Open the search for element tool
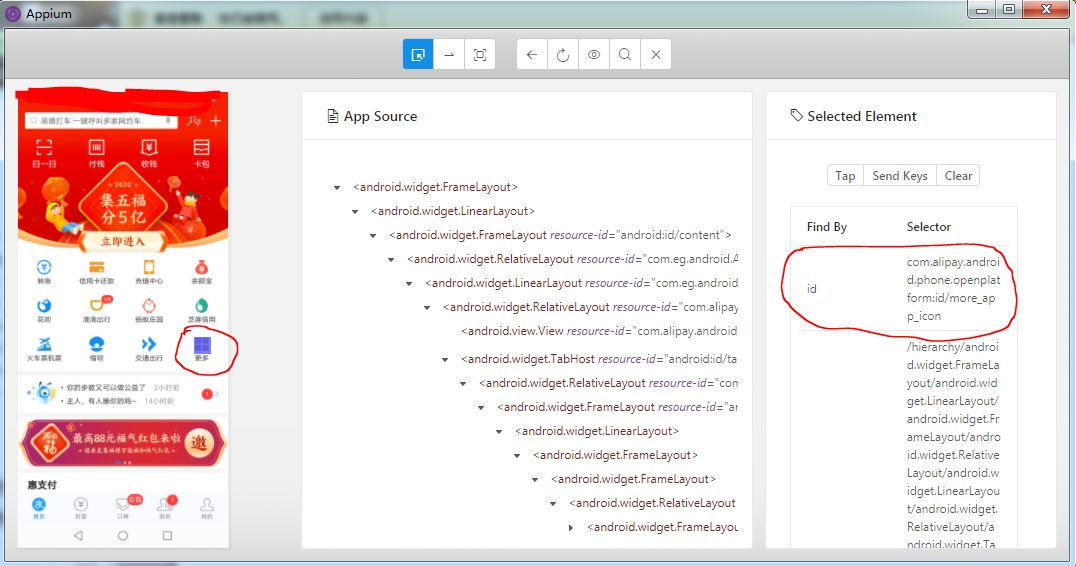Screen dimensions: 1076x566 tap(624, 54)
